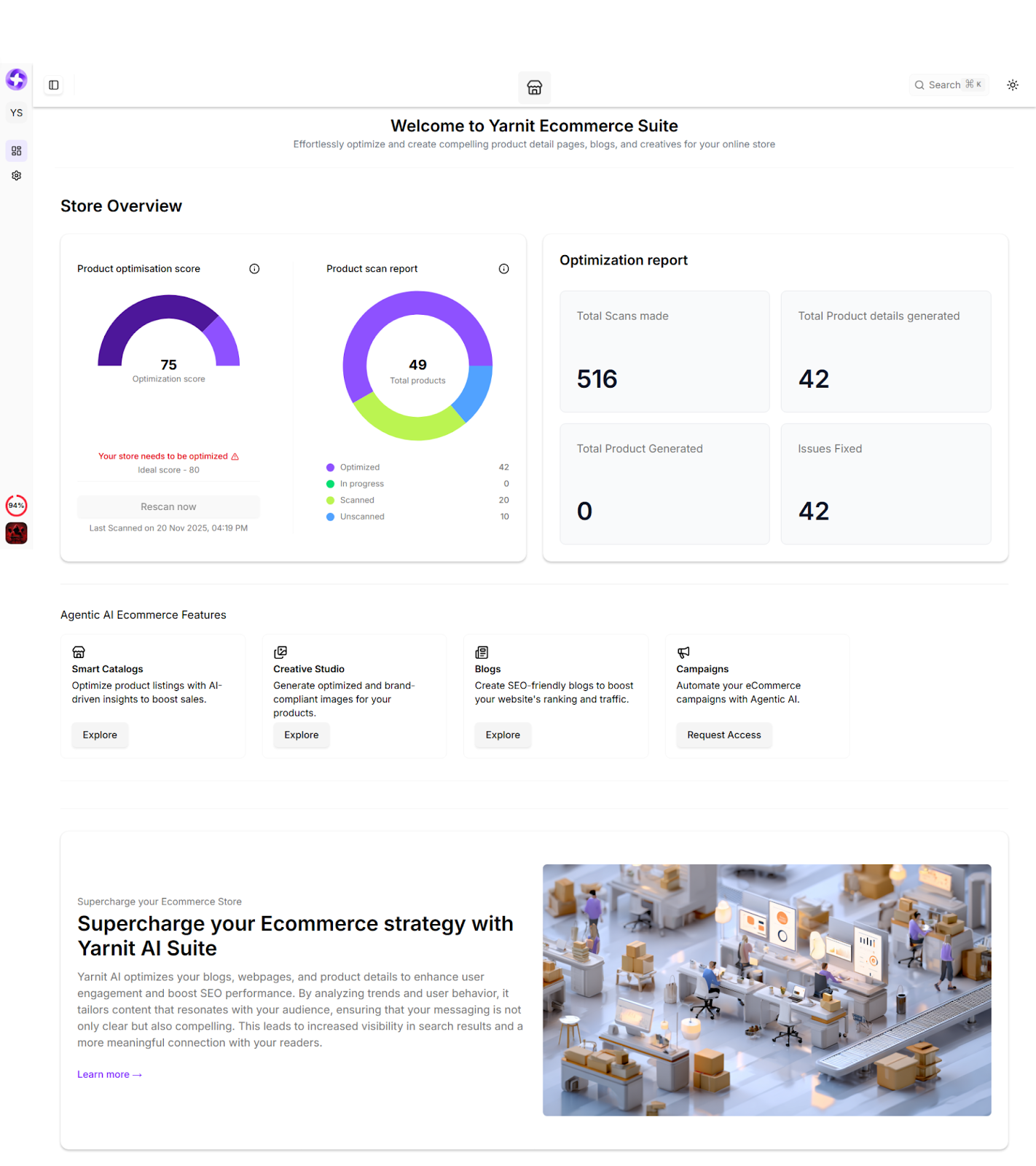Click the 'Scanned' legend label

click(357, 500)
